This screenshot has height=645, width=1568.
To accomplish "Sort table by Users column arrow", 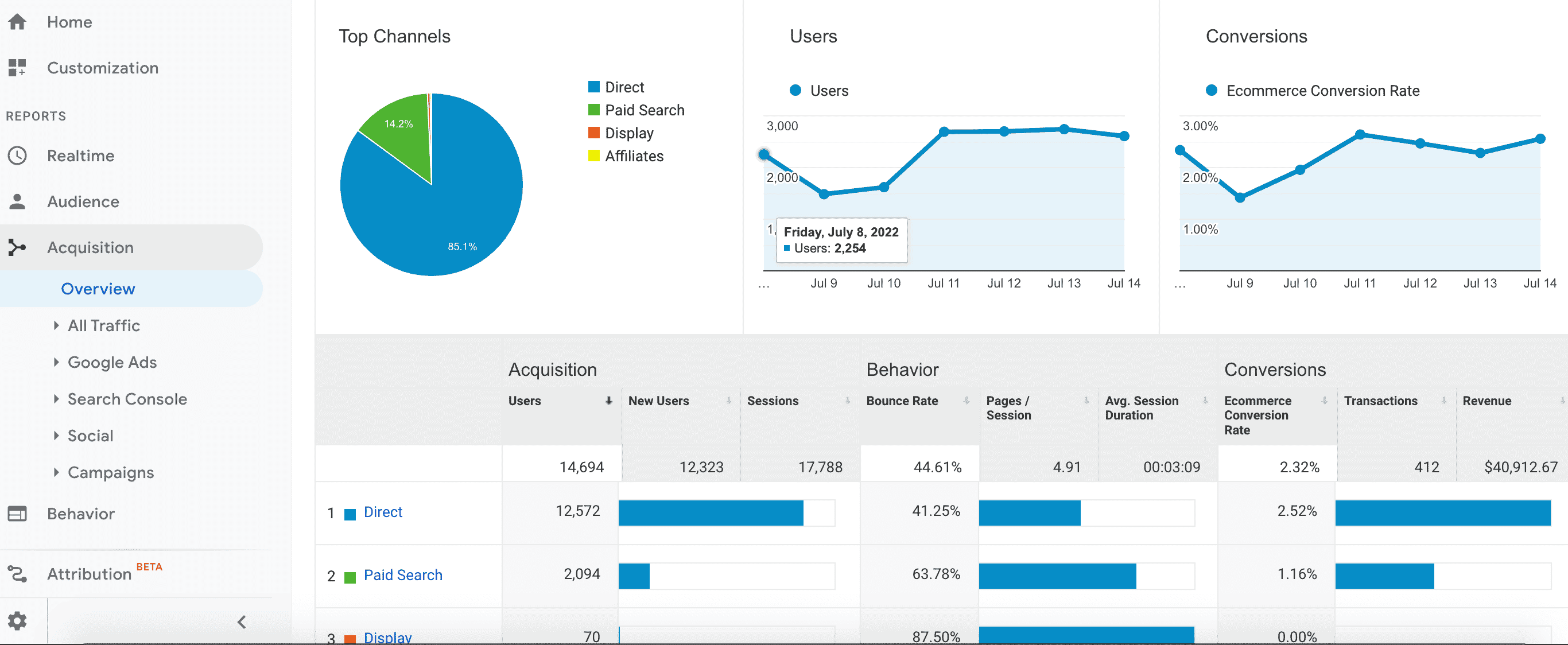I will pyautogui.click(x=608, y=401).
